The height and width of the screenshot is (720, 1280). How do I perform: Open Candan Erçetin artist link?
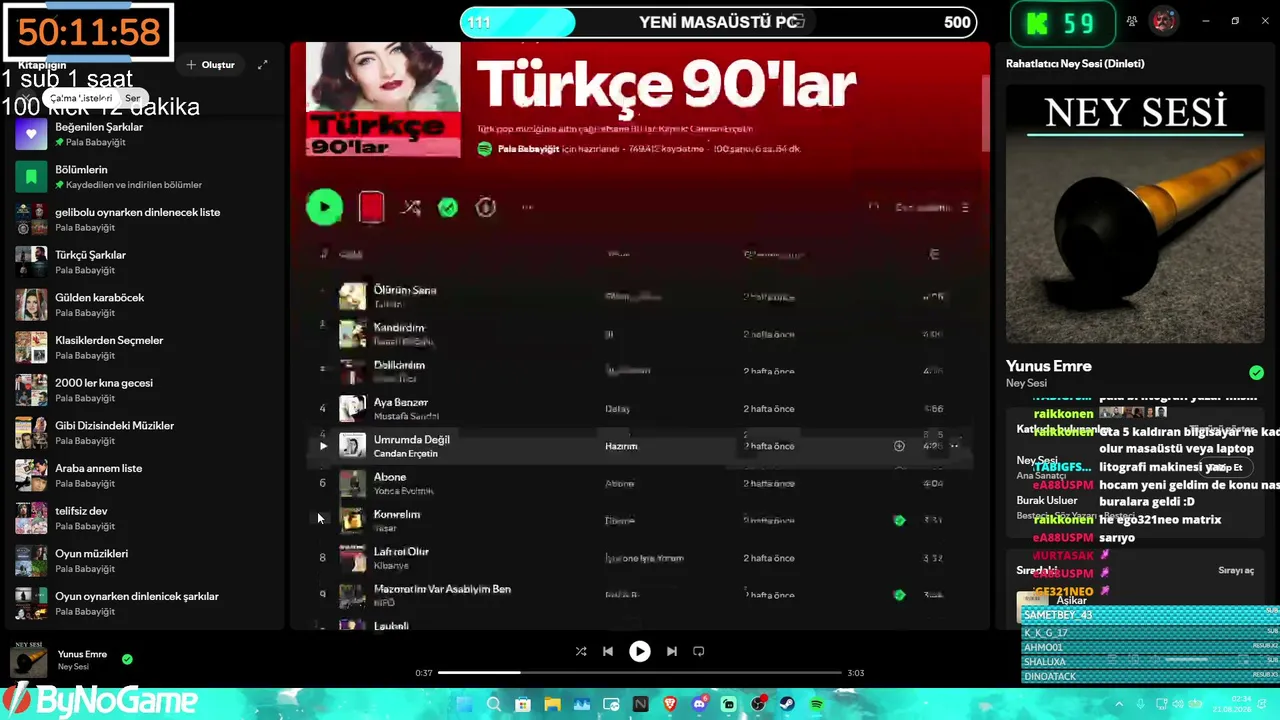coord(406,454)
